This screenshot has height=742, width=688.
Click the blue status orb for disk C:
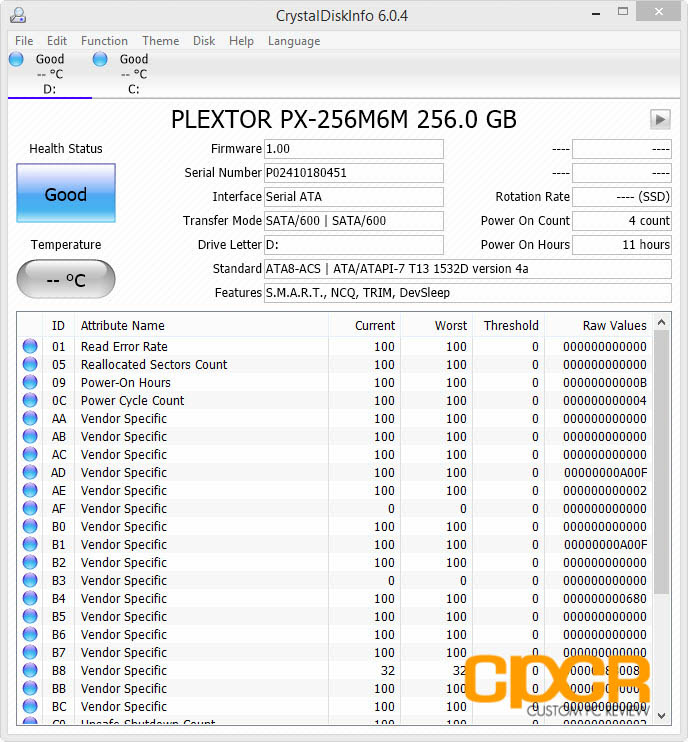100,59
